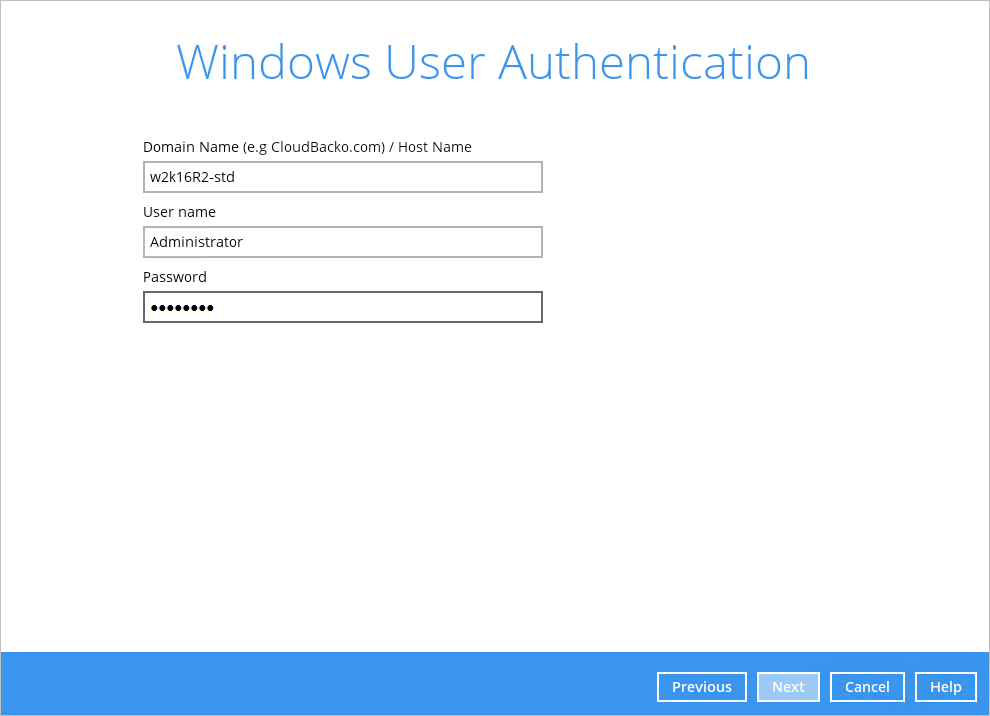990x716 pixels.
Task: Place cursor on the "Administrator" entry
Action: (196, 242)
